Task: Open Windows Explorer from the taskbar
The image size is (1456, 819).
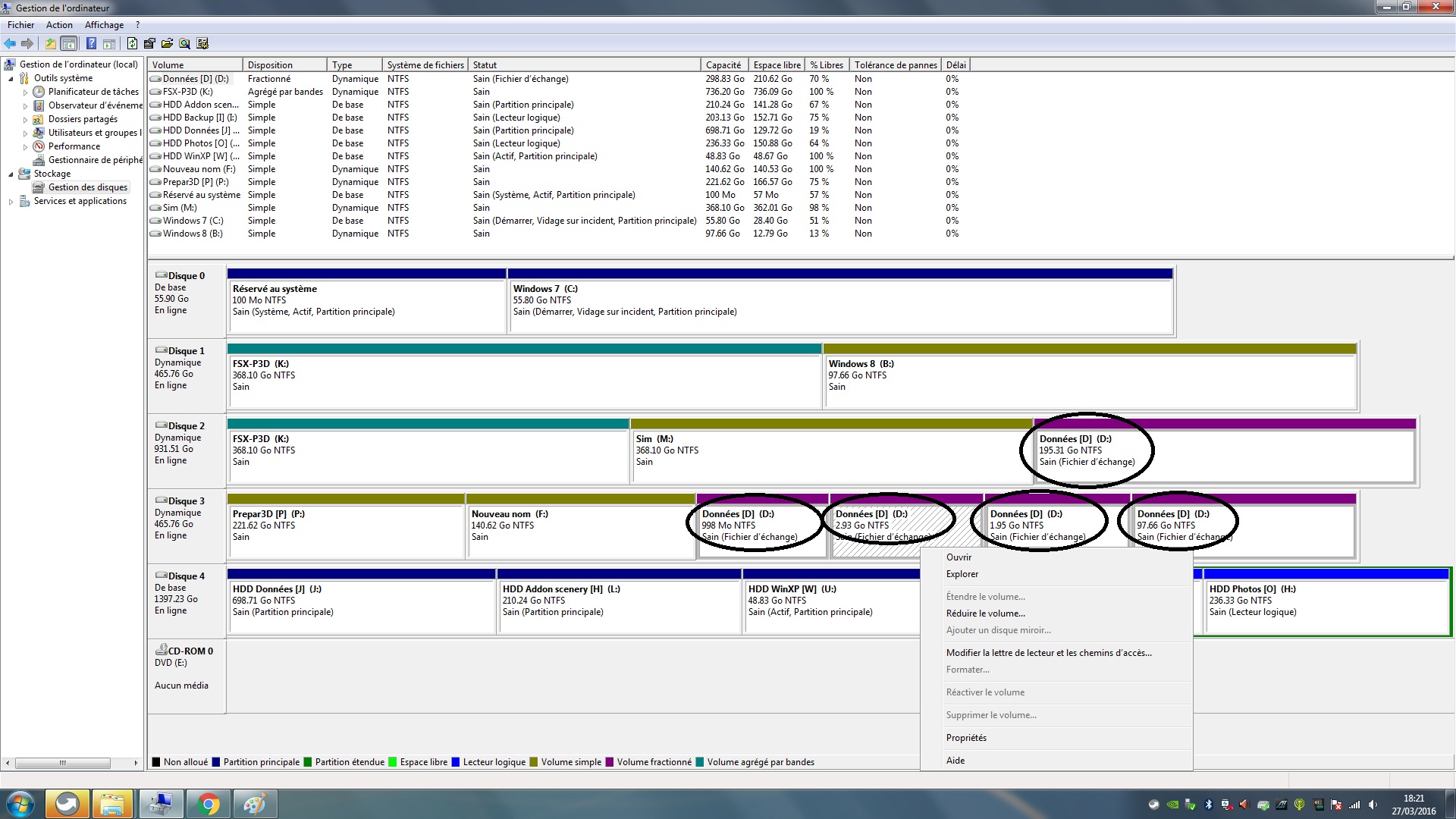Action: (x=112, y=804)
